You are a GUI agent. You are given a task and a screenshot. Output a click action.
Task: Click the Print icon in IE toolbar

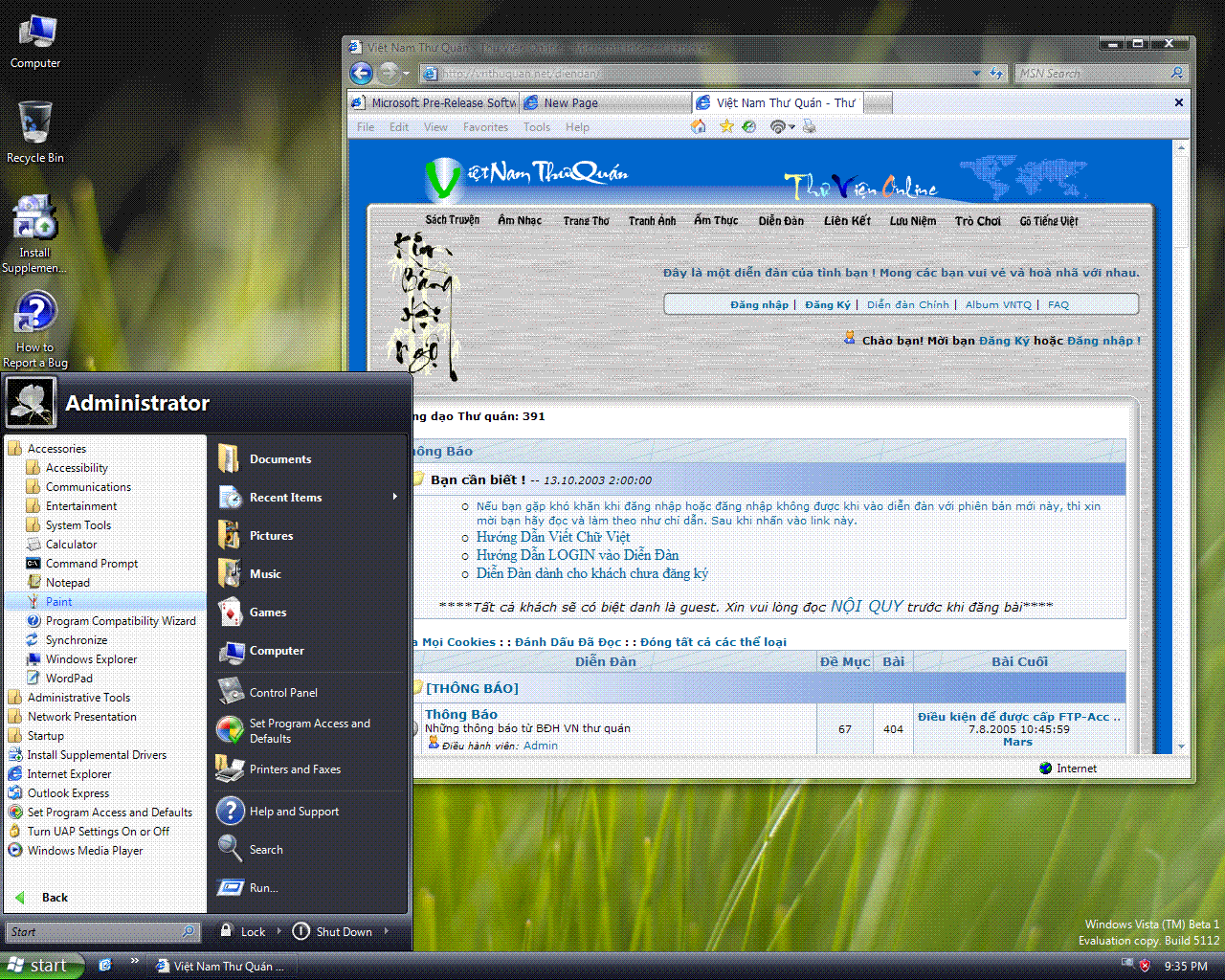[x=810, y=126]
